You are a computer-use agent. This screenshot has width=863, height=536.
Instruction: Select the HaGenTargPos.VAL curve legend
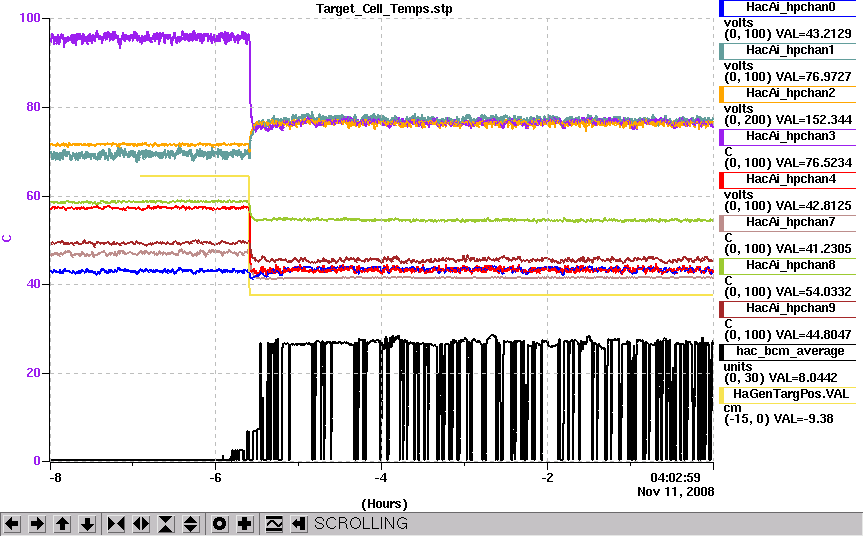(x=790, y=394)
